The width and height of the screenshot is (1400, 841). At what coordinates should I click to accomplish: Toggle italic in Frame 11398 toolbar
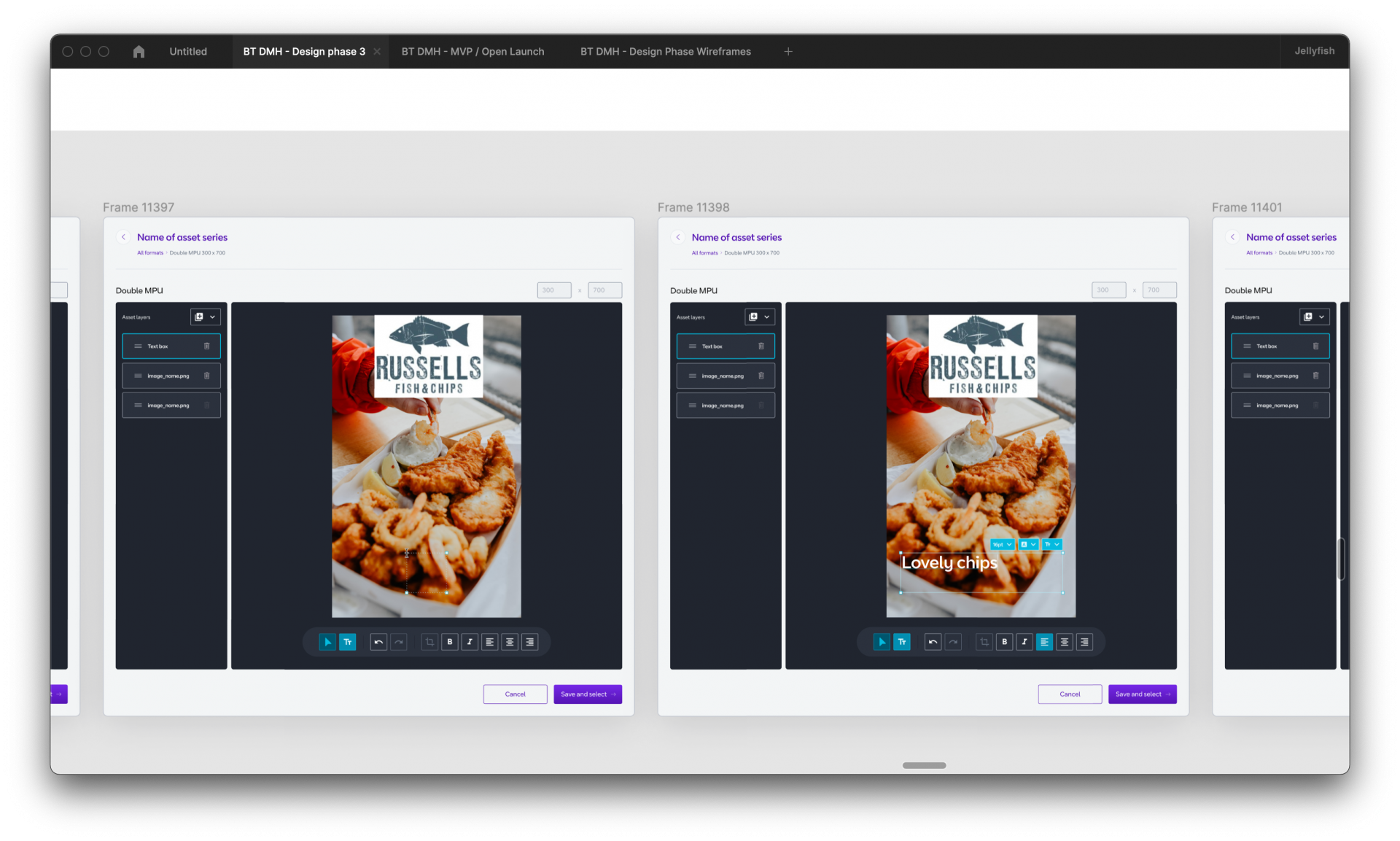pyautogui.click(x=1024, y=642)
